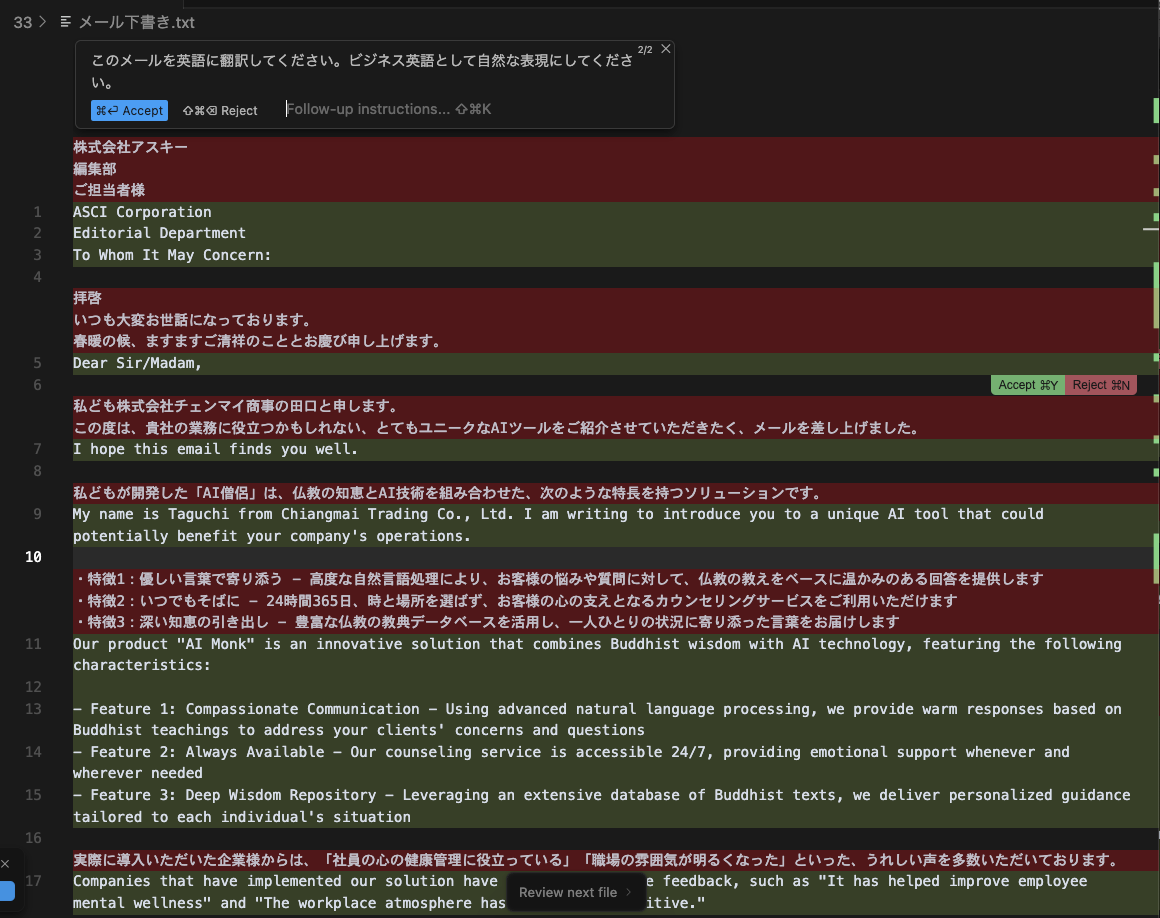Place cursor on 'Dear Sir/Madam,' line

[137, 363]
